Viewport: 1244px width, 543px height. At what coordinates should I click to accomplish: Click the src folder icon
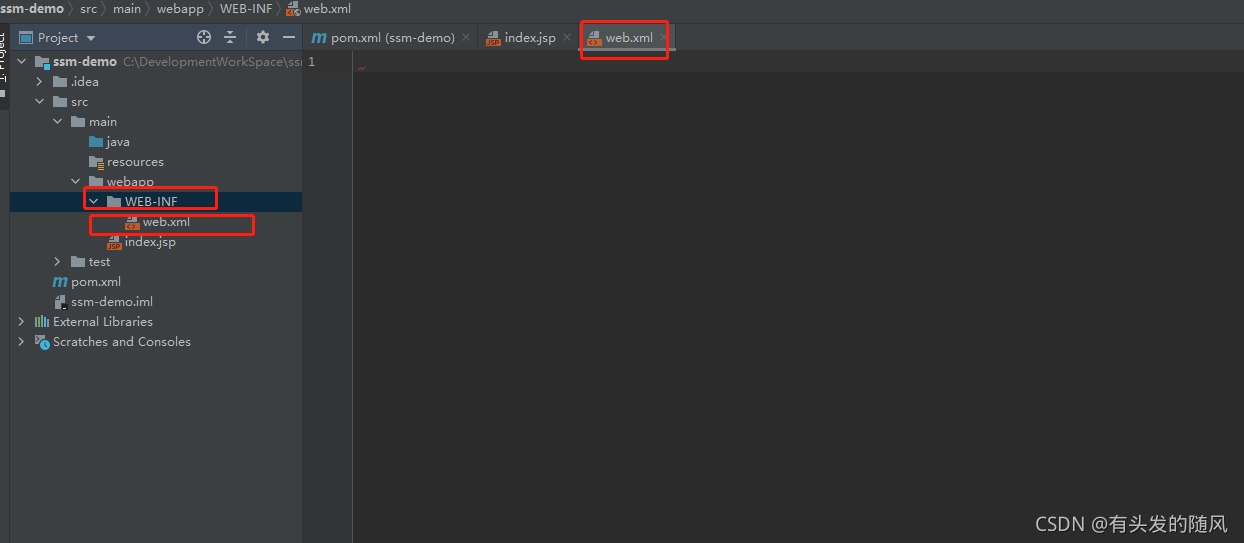coord(60,101)
